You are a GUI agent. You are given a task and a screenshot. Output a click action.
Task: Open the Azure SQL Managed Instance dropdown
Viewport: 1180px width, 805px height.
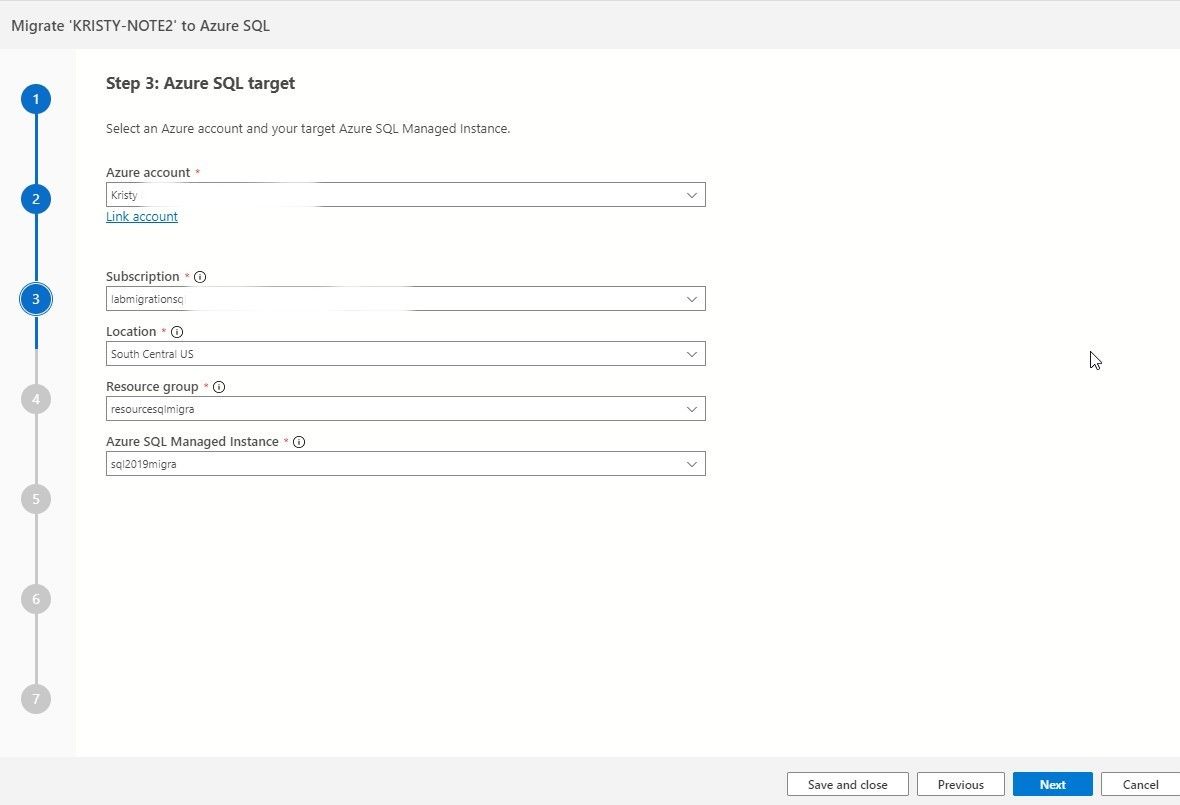point(406,463)
